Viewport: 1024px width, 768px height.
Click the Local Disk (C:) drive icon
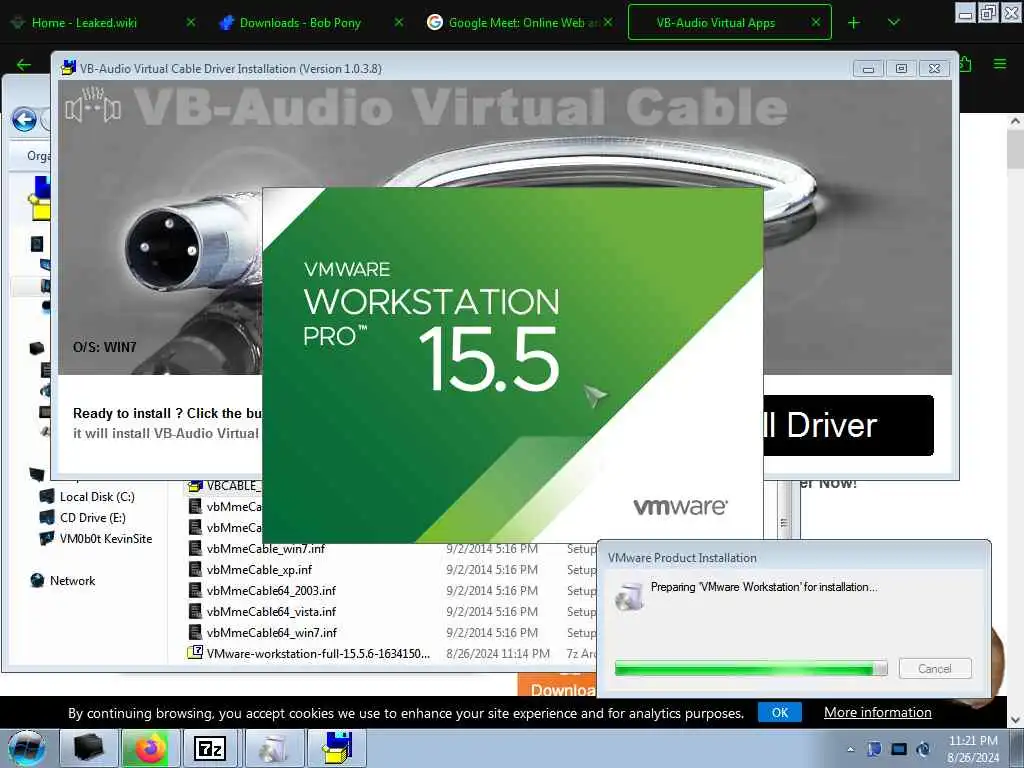point(47,497)
